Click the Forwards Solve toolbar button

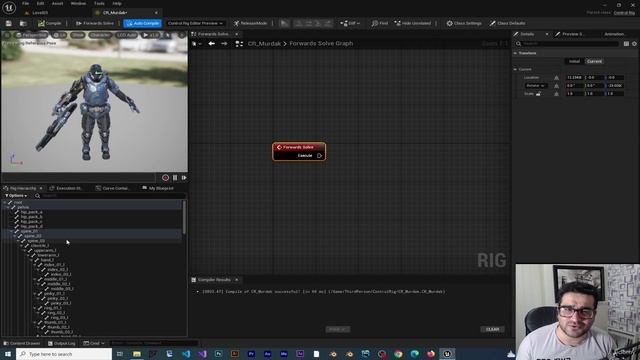[x=95, y=23]
